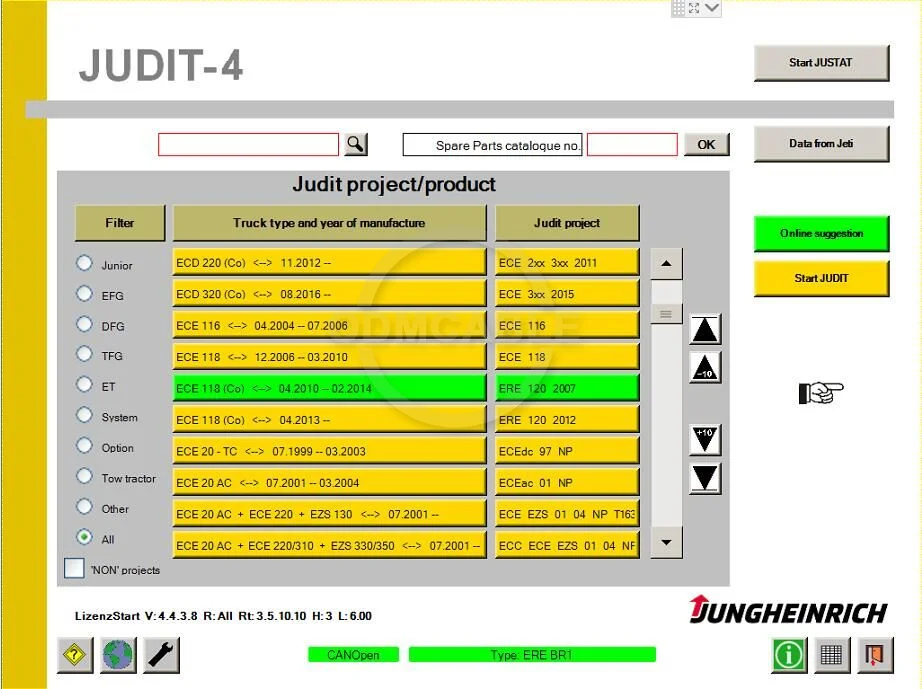Select Judit project ECE 2xx 3xx 2011
This screenshot has height=689, width=922.
pyautogui.click(x=567, y=262)
